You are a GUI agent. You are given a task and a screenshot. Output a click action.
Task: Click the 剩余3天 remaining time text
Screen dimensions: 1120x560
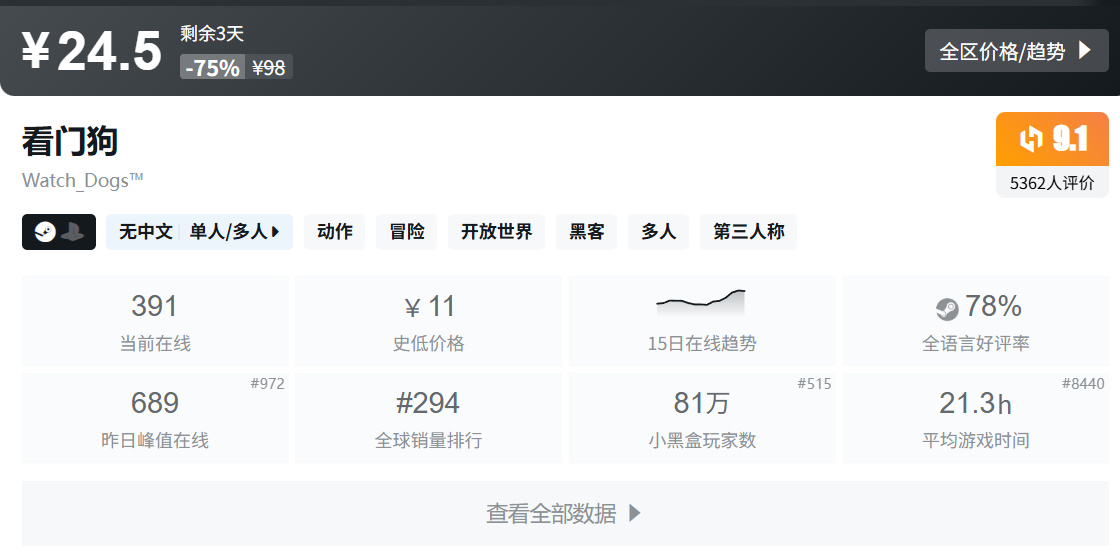(x=212, y=34)
